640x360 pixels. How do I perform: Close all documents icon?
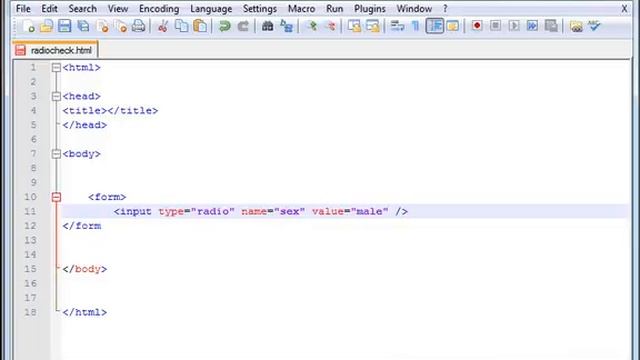pyautogui.click(x=121, y=26)
